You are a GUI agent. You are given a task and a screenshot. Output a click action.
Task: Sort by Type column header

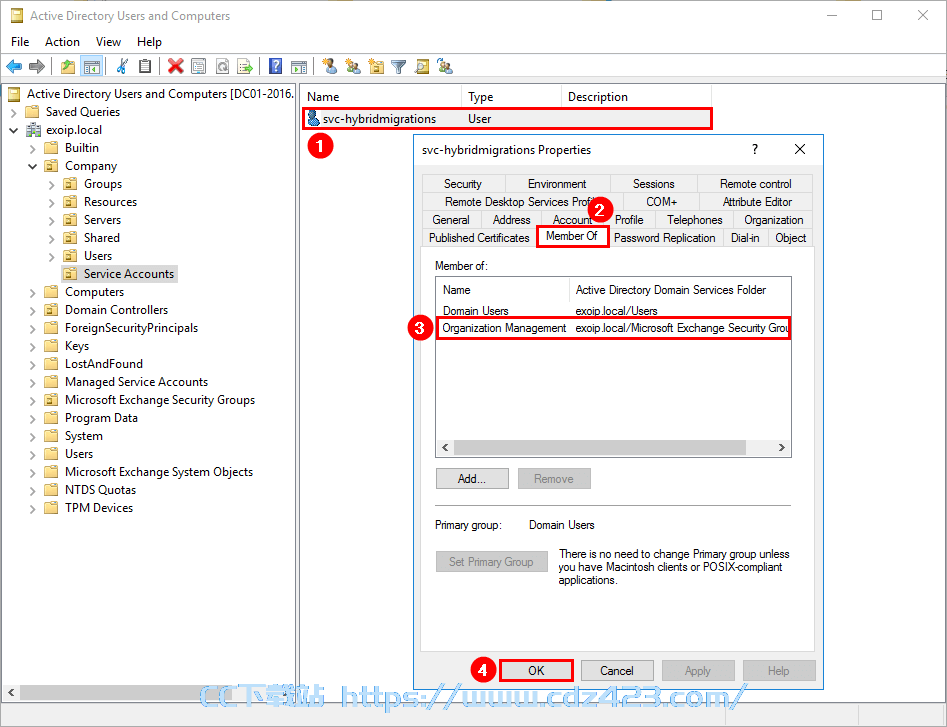[x=512, y=97]
